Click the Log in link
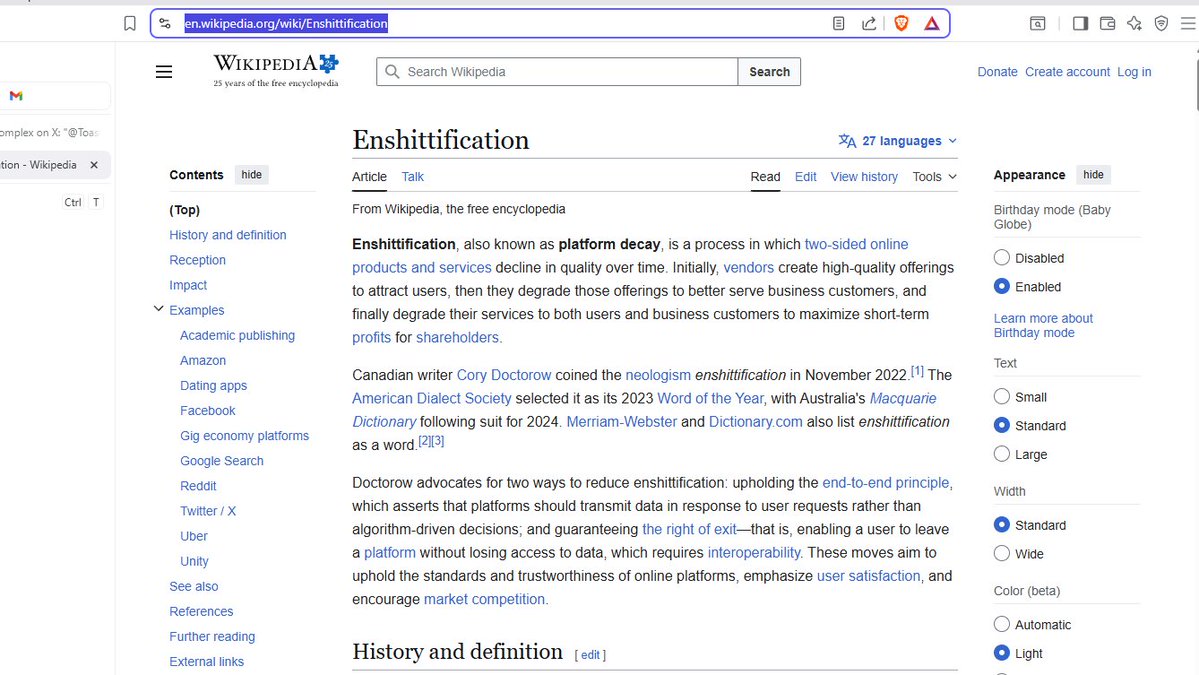Image resolution: width=1199 pixels, height=675 pixels. tap(1134, 72)
